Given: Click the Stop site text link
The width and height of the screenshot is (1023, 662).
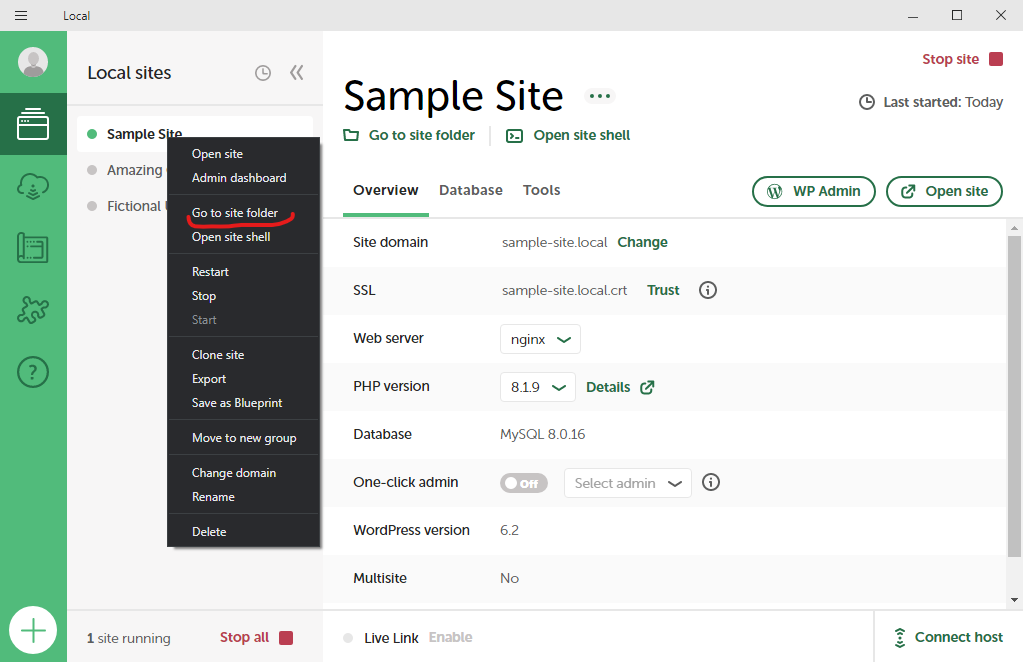Looking at the screenshot, I should point(951,59).
